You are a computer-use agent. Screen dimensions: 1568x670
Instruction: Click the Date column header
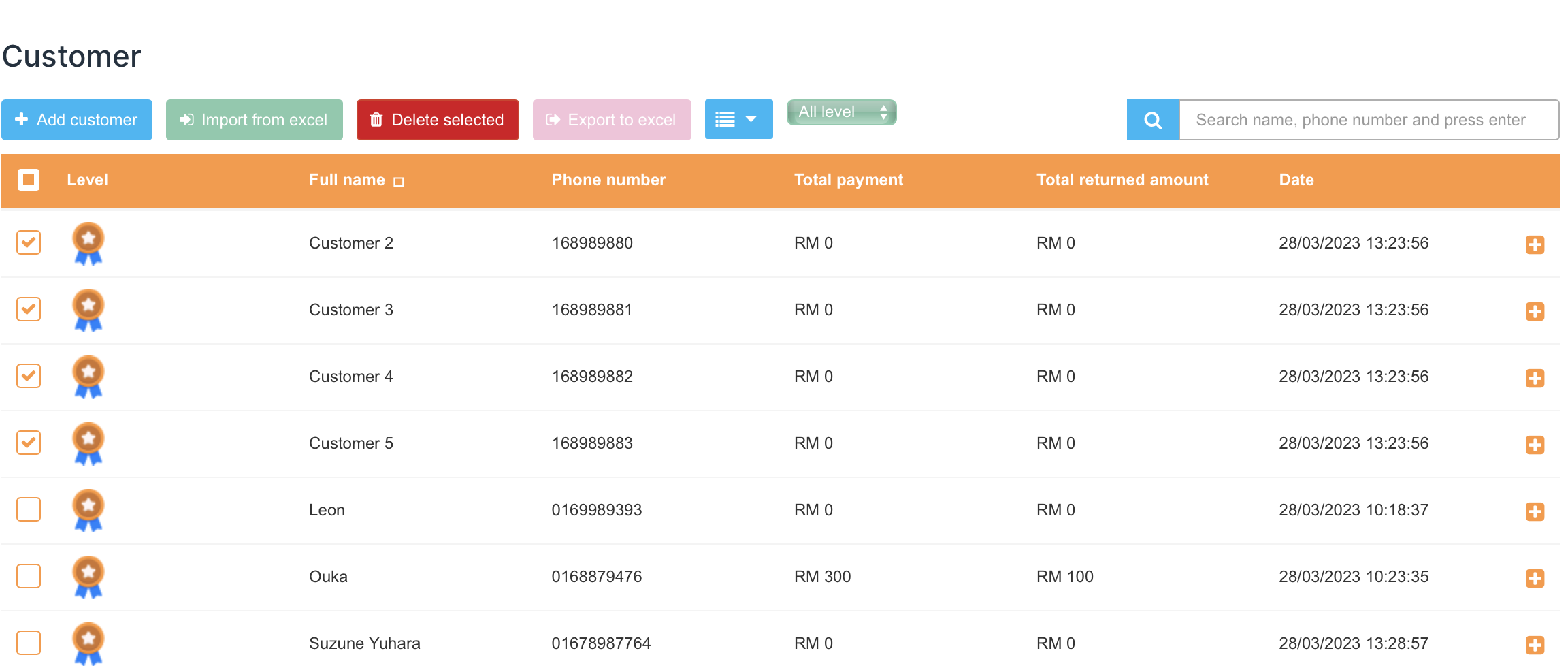pos(1296,180)
